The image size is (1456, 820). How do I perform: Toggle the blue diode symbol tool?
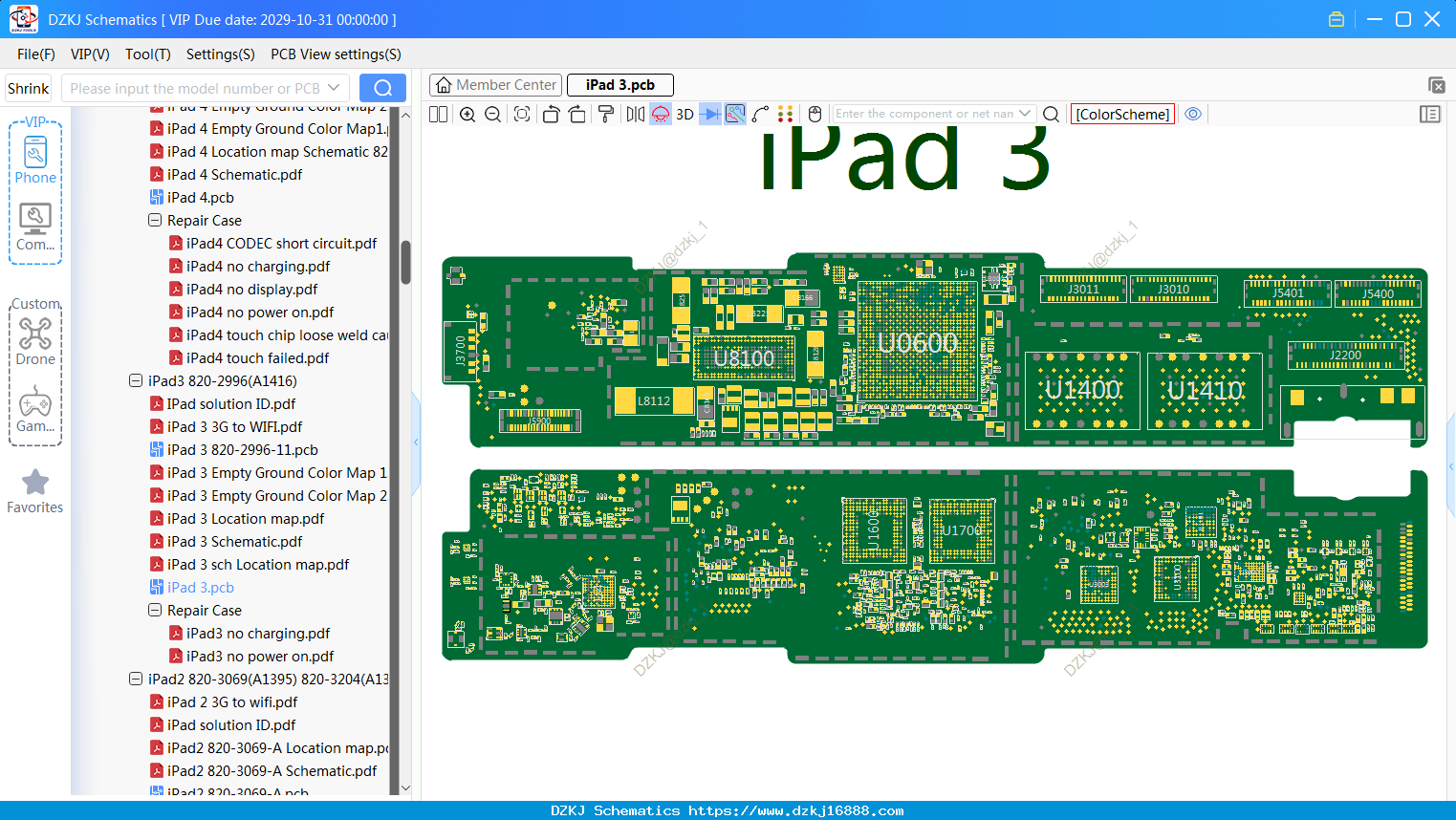click(710, 114)
